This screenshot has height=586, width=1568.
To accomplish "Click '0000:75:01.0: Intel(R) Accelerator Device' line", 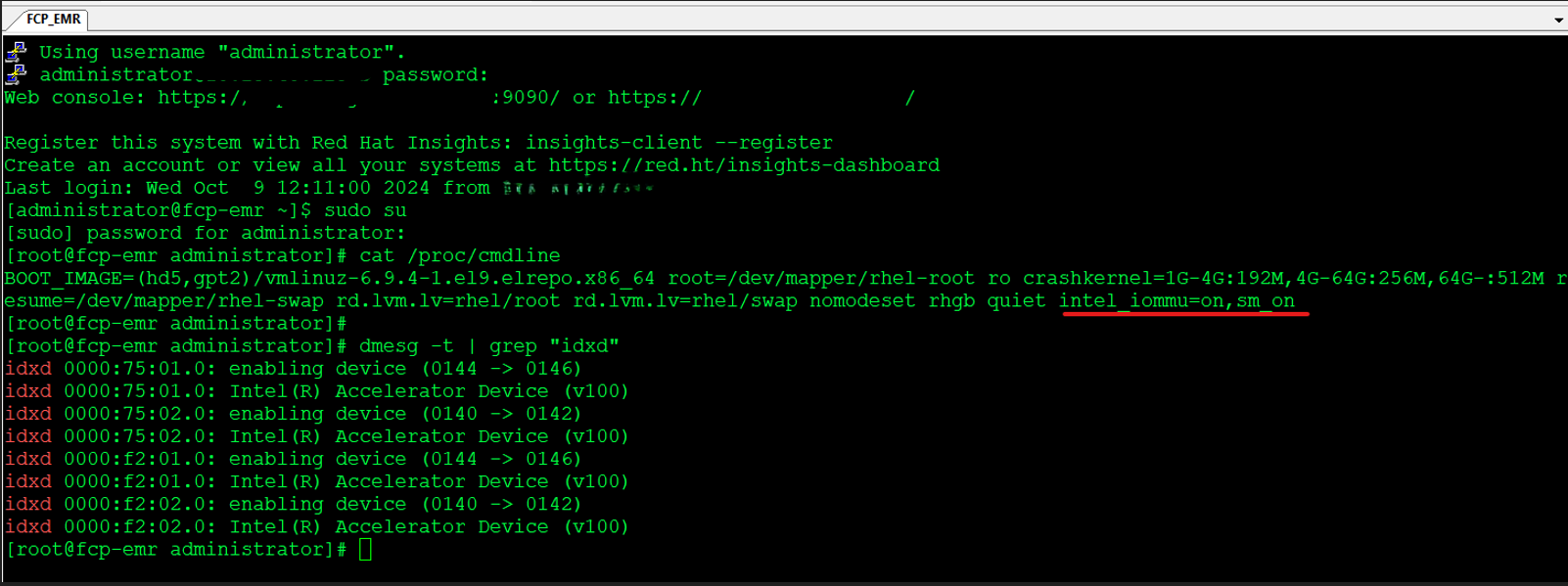I will click(x=316, y=391).
